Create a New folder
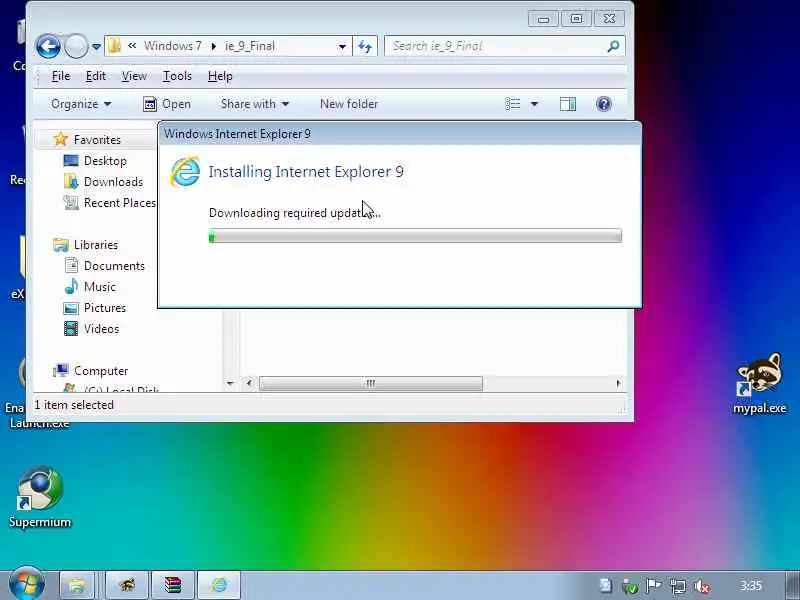Screen dimensions: 800x600 tap(349, 104)
